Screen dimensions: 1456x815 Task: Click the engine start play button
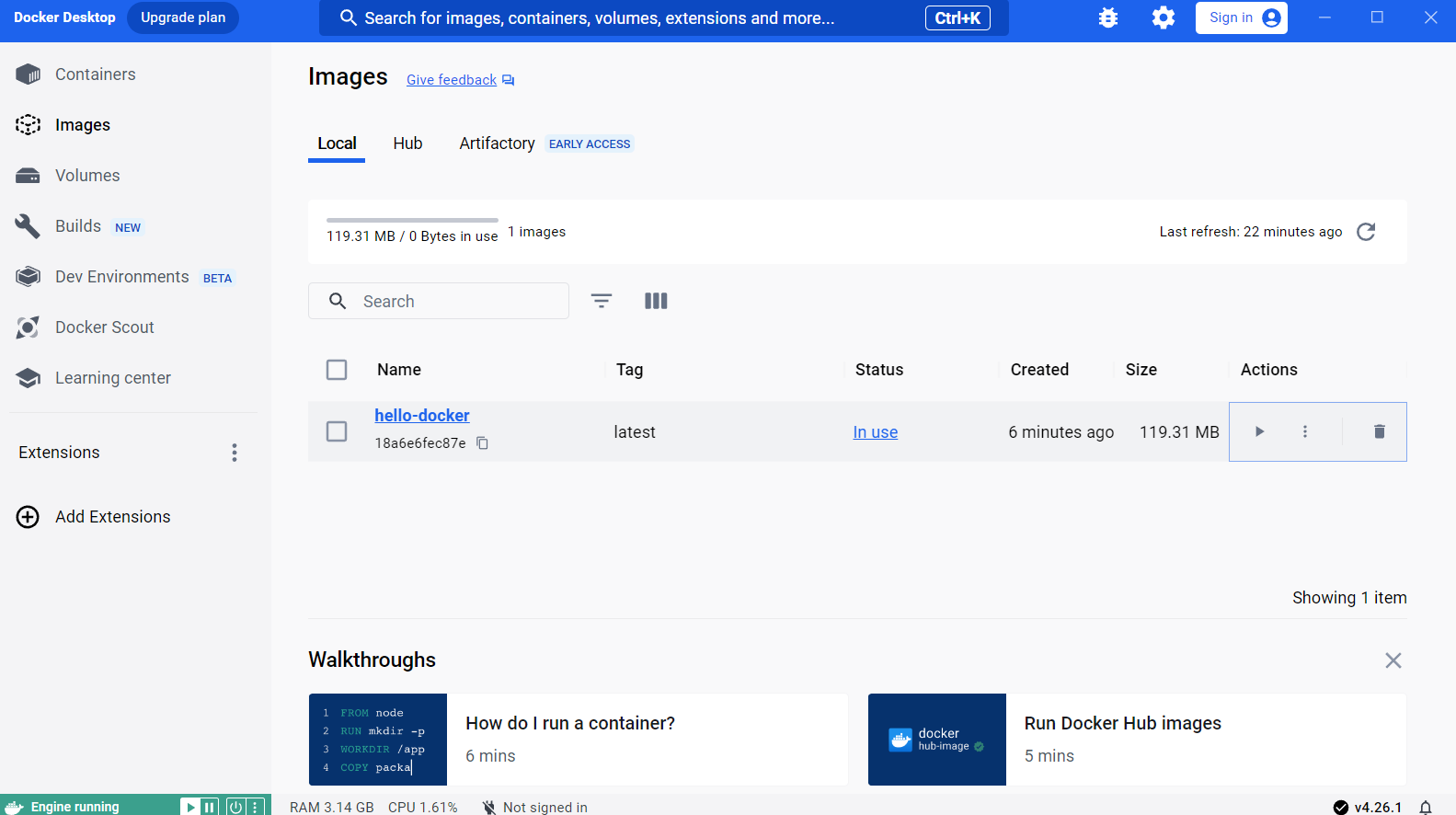click(x=190, y=807)
